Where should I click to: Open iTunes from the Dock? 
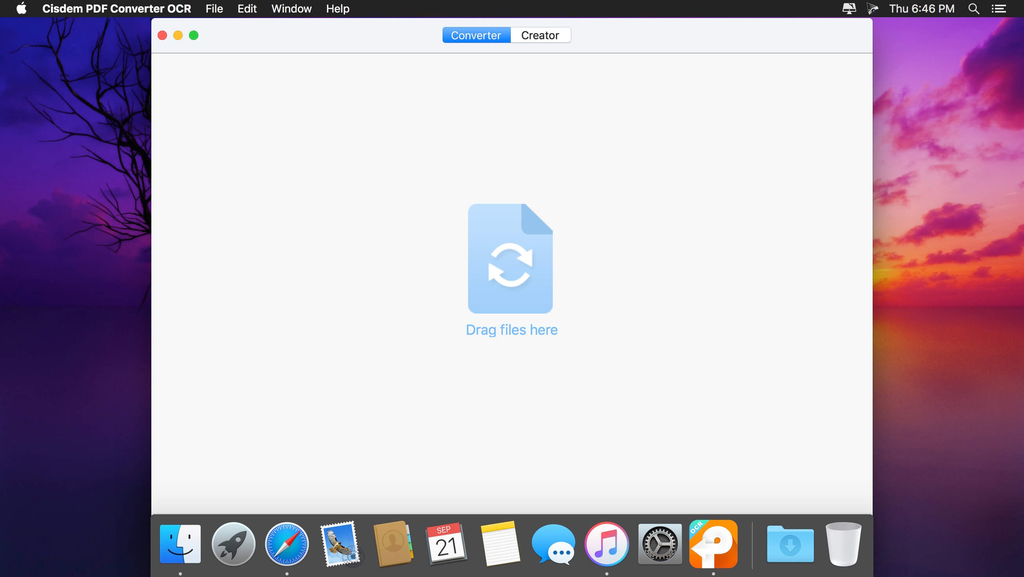[607, 544]
